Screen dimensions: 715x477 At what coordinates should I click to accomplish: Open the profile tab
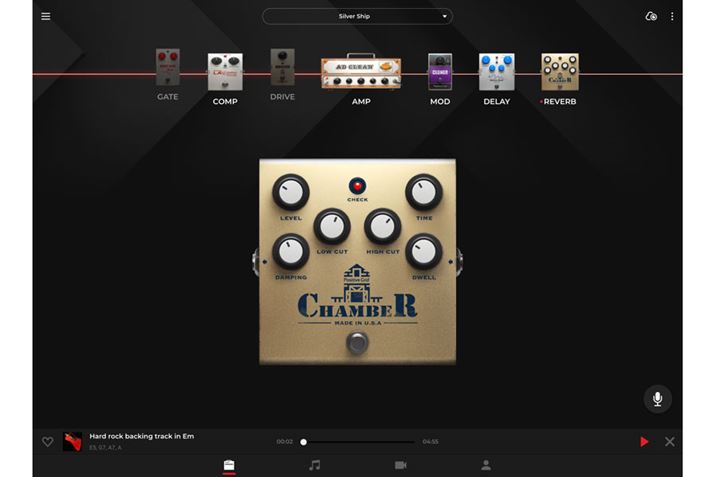click(486, 465)
